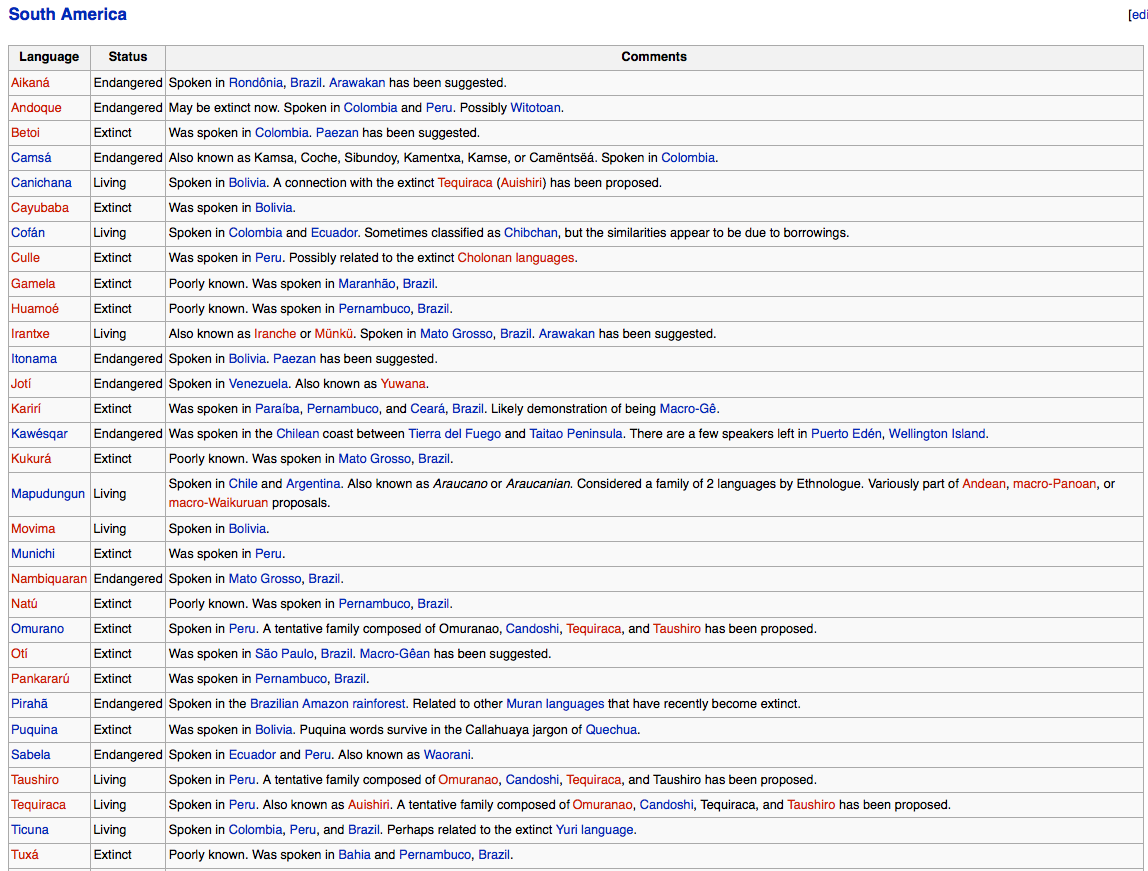Follow the Muran languages link
Viewport: 1148px width, 871px height.
tap(555, 703)
